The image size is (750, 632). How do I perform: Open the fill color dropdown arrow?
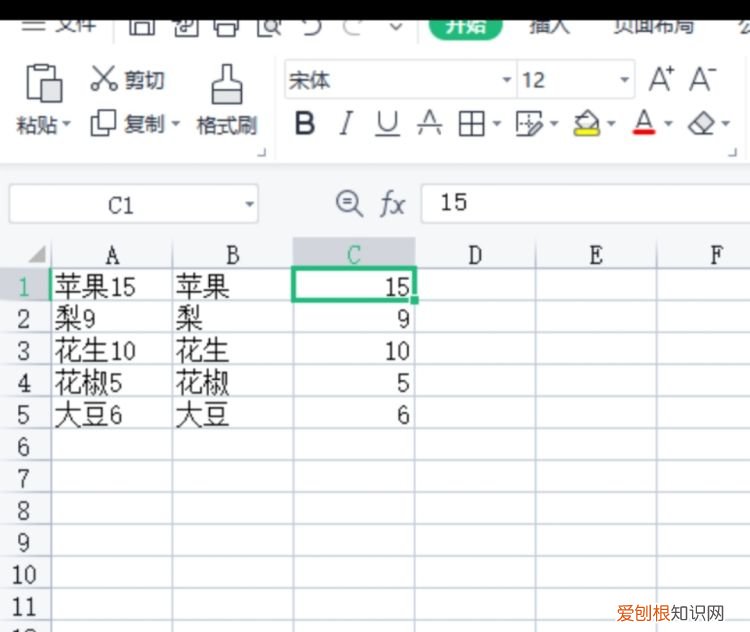point(611,124)
